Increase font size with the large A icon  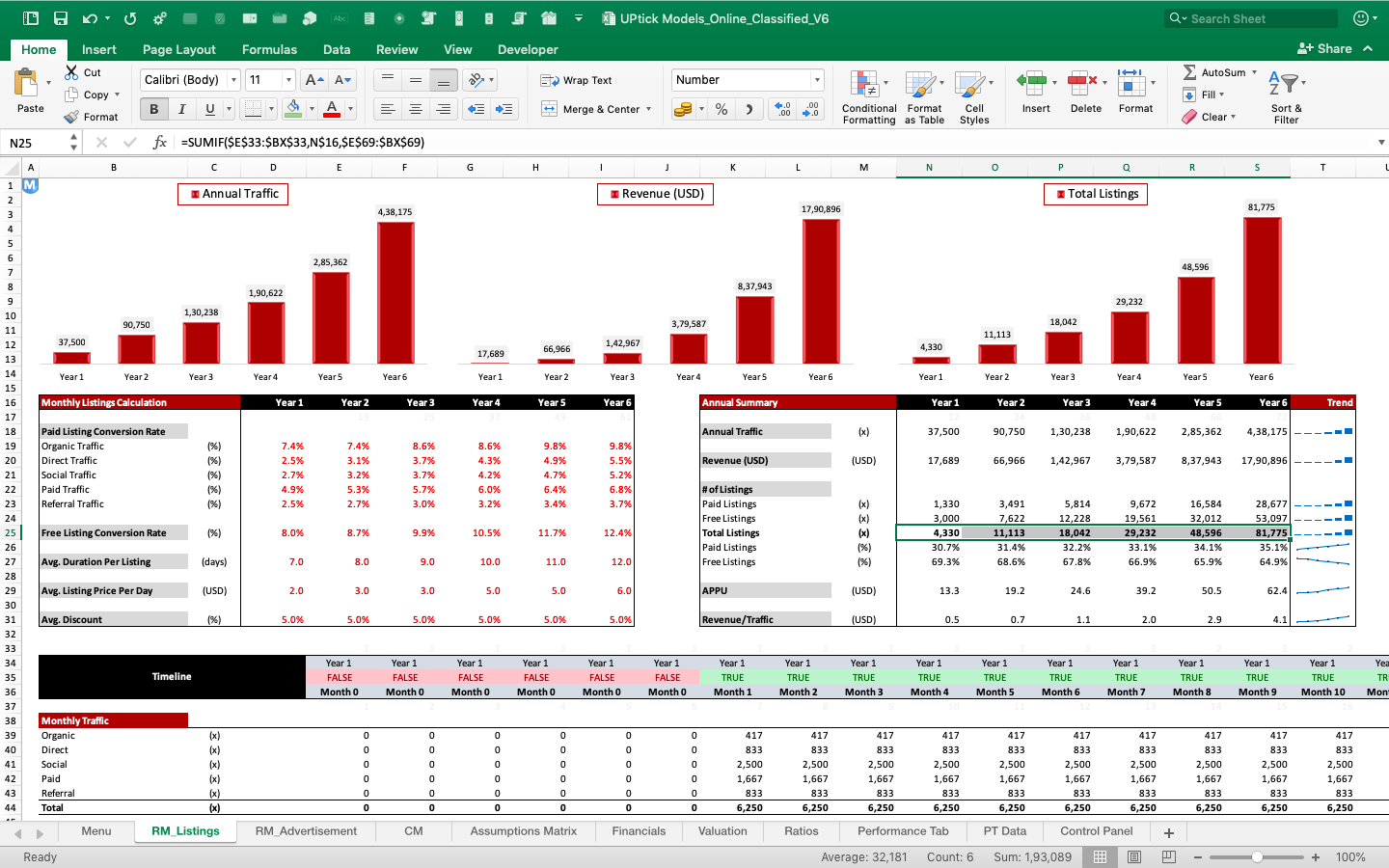(313, 80)
